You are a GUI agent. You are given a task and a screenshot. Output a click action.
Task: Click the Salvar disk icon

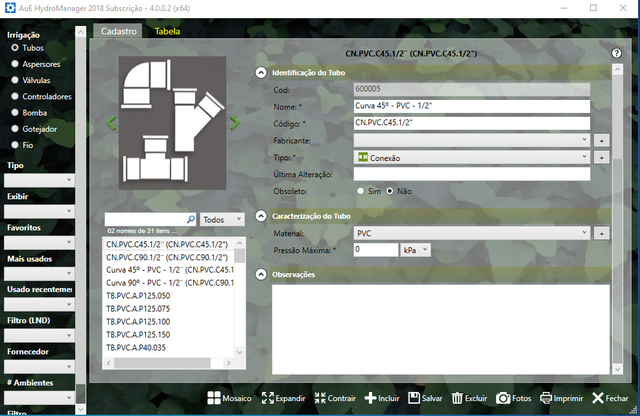[x=414, y=398]
